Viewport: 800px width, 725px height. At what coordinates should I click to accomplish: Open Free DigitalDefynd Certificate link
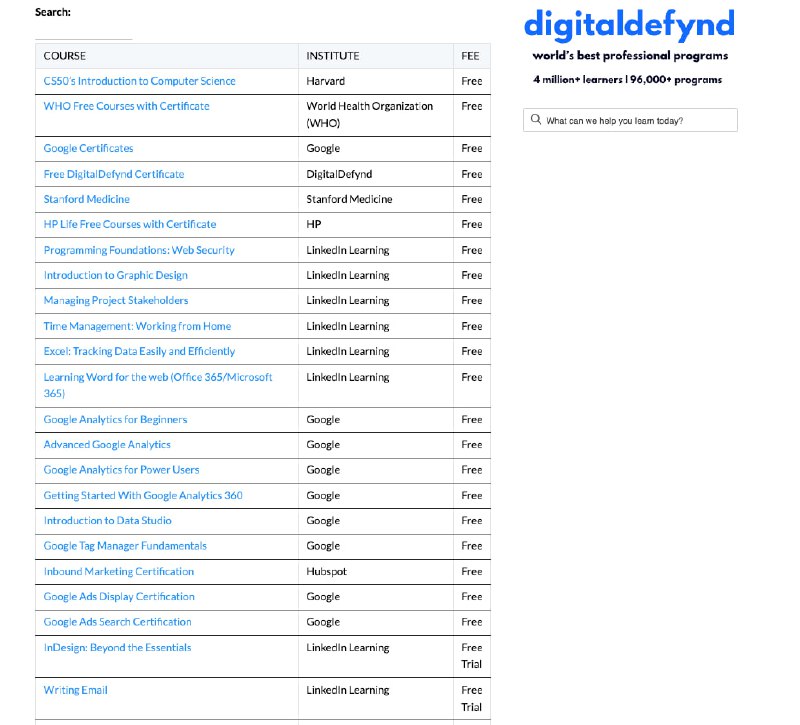click(x=113, y=174)
